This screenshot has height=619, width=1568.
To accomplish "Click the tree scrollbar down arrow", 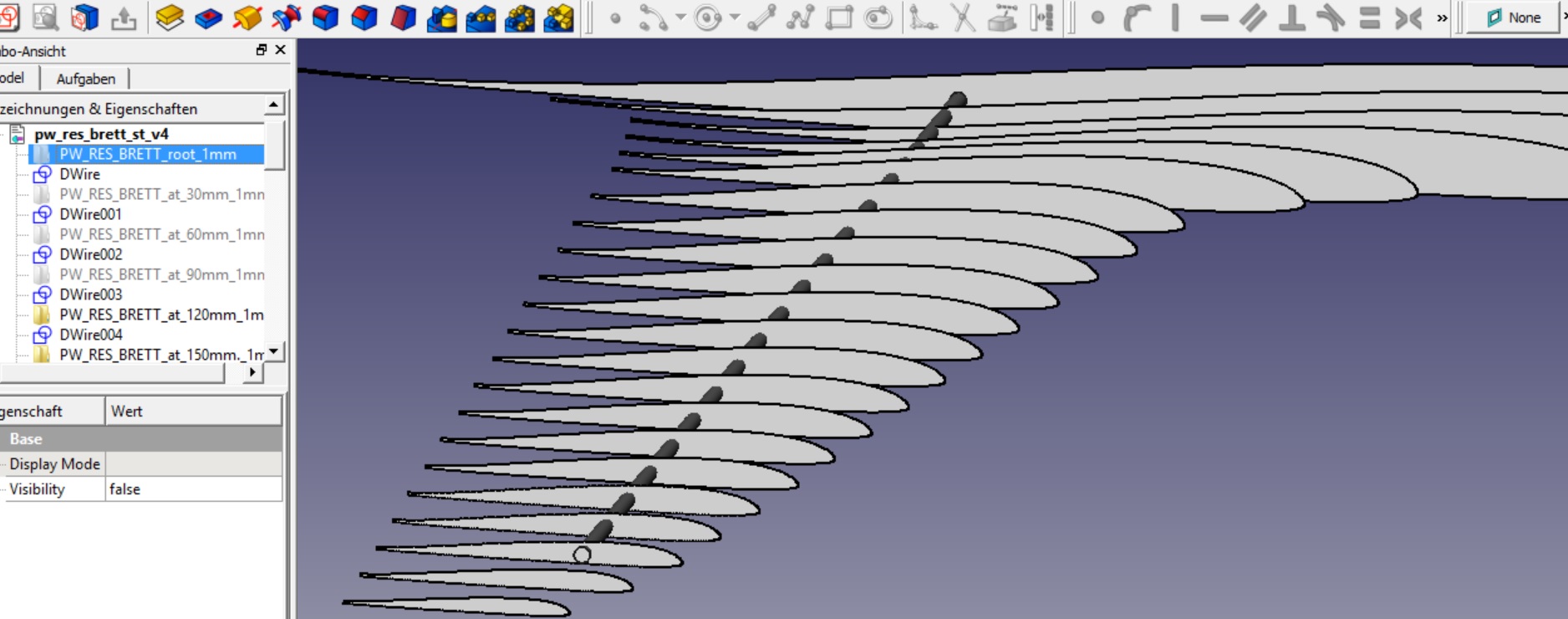I will pos(274,351).
